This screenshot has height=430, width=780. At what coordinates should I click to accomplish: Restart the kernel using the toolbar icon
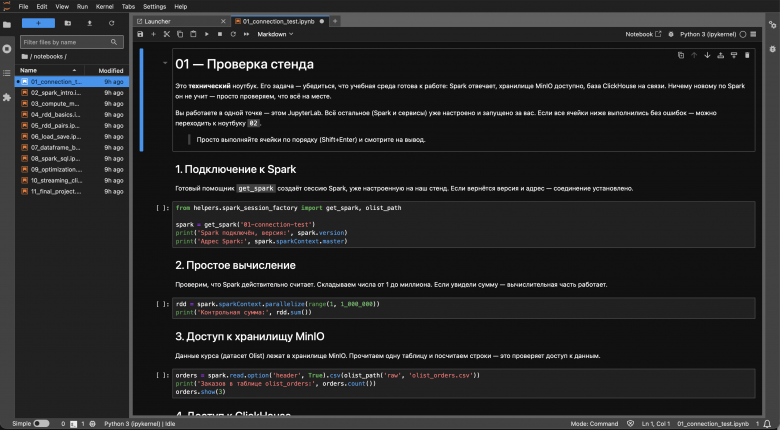pos(233,34)
